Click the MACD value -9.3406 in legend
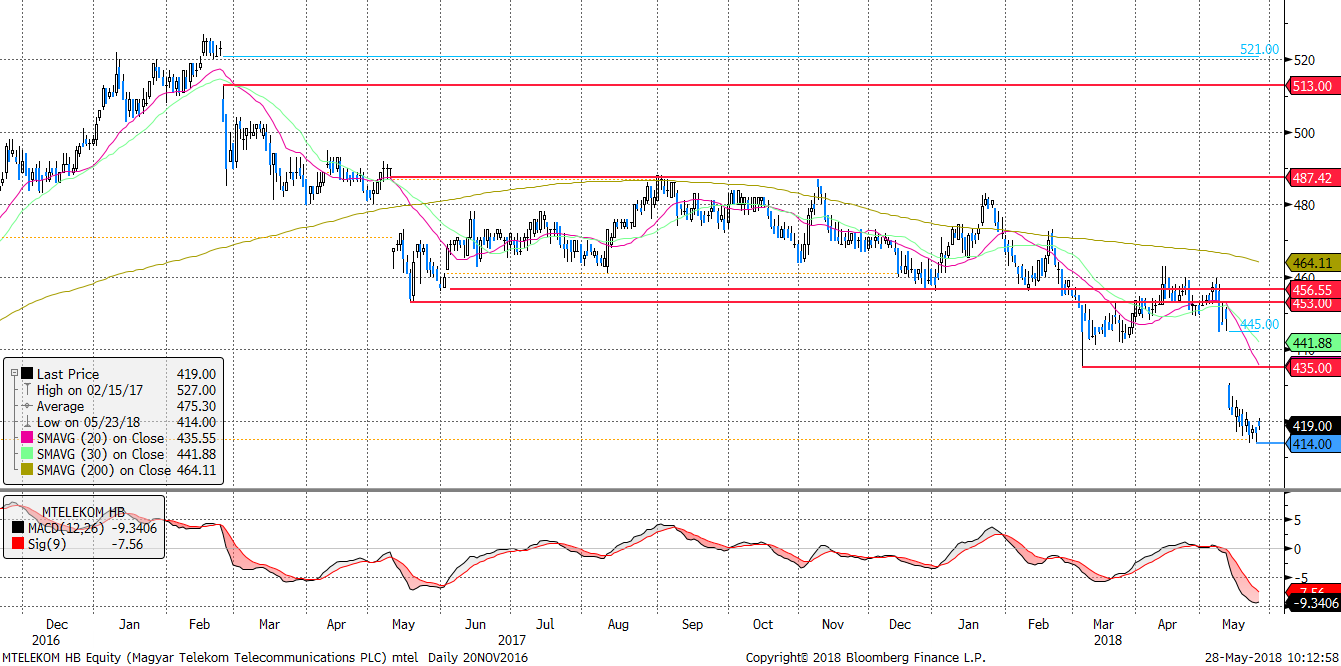 click(132, 528)
